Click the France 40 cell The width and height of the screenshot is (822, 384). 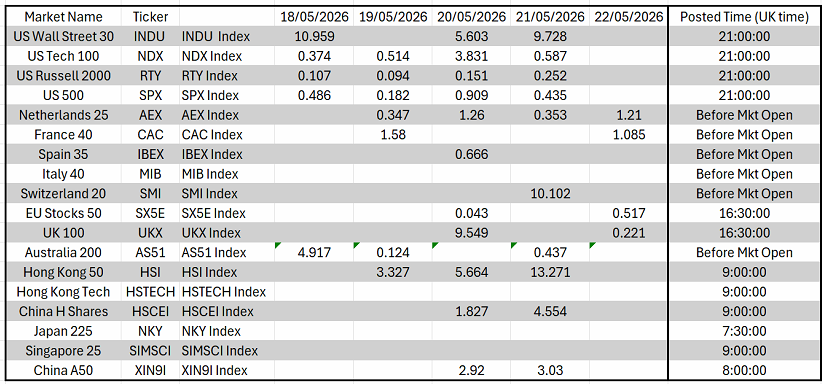coord(63,135)
